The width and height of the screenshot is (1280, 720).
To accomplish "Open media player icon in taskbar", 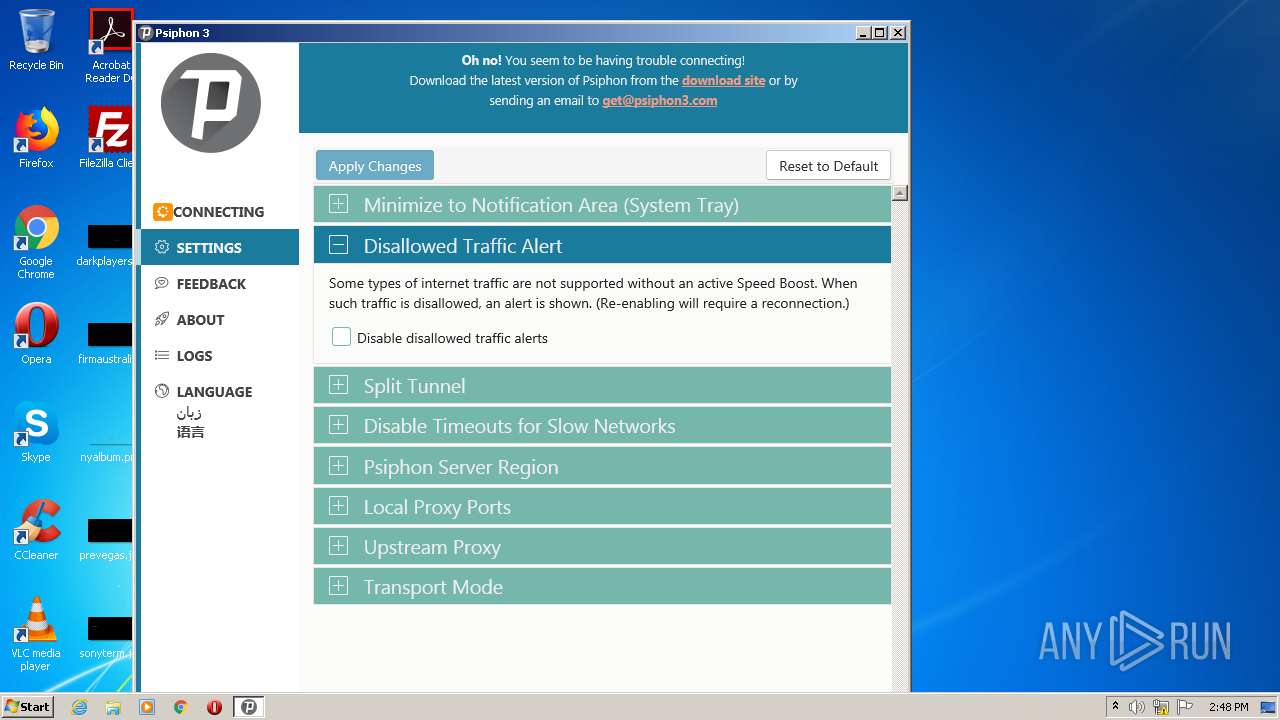I will (147, 707).
